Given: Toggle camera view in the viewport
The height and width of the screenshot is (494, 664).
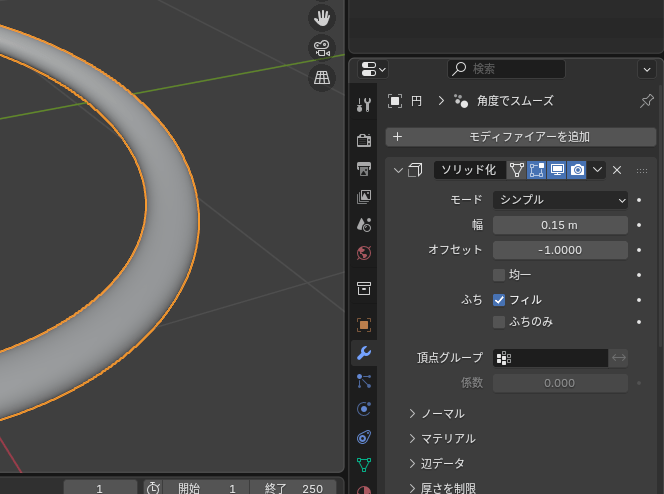Looking at the screenshot, I should tap(322, 48).
